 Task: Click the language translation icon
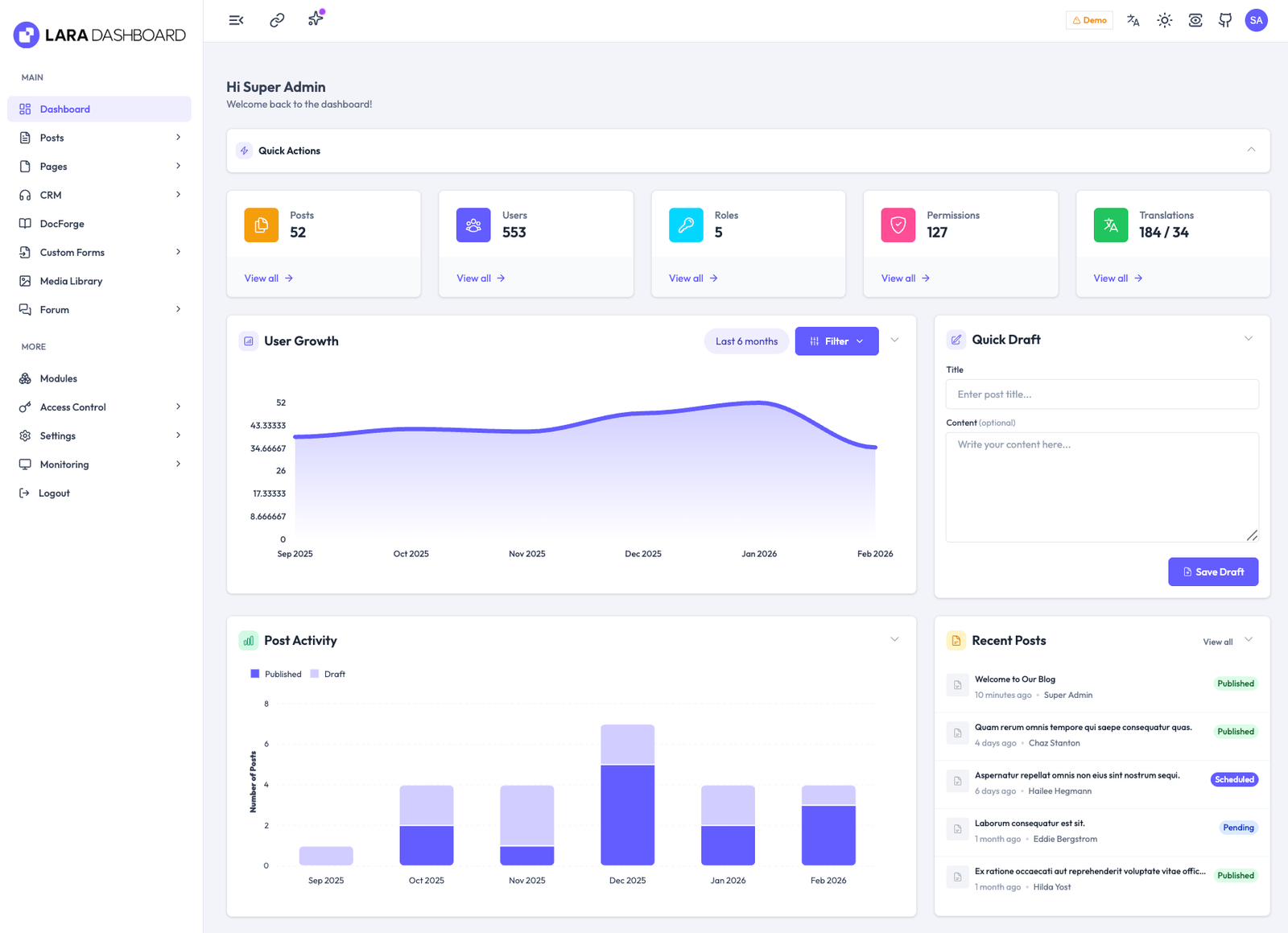[x=1133, y=19]
